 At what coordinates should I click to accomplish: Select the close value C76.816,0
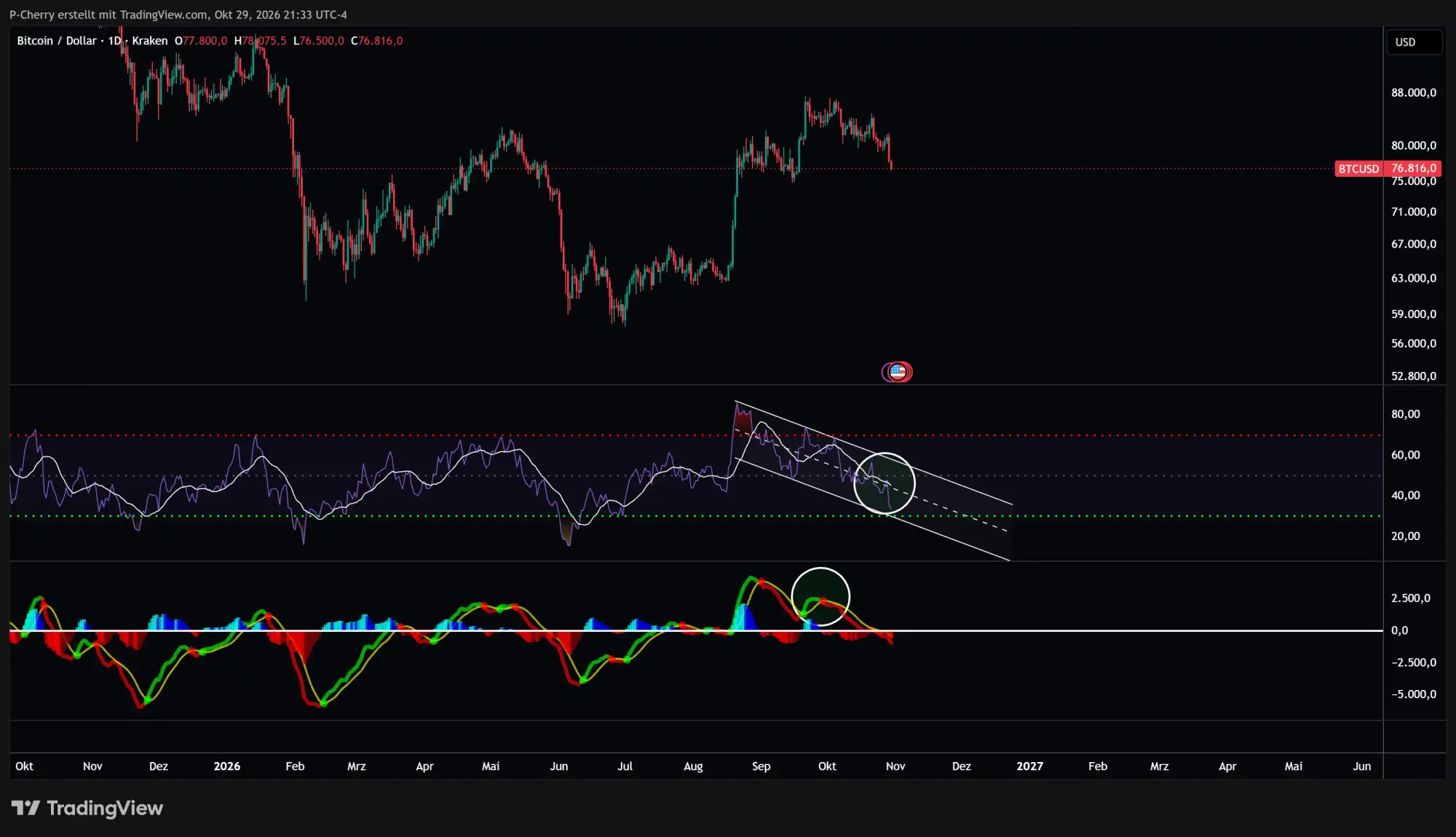(x=377, y=41)
